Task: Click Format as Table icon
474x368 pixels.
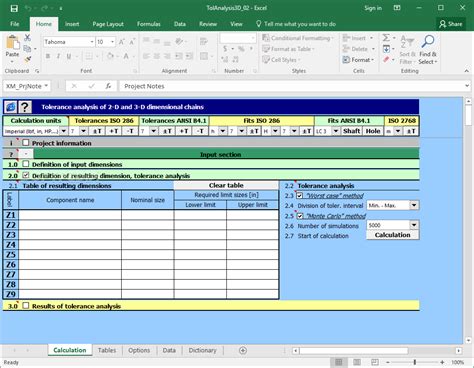Action: (x=266, y=49)
